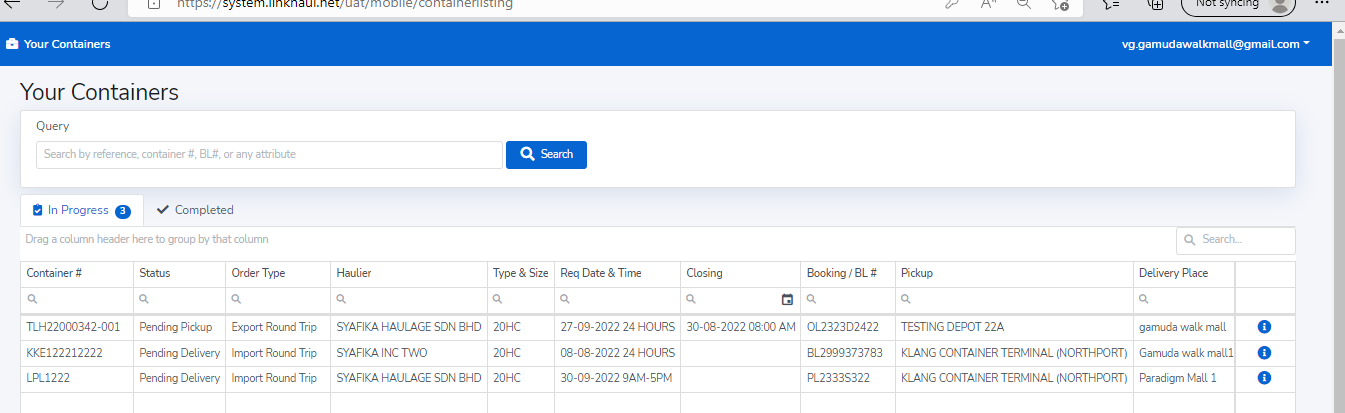Click magnifier icon in Status filter
The image size is (1345, 413).
pos(145,299)
